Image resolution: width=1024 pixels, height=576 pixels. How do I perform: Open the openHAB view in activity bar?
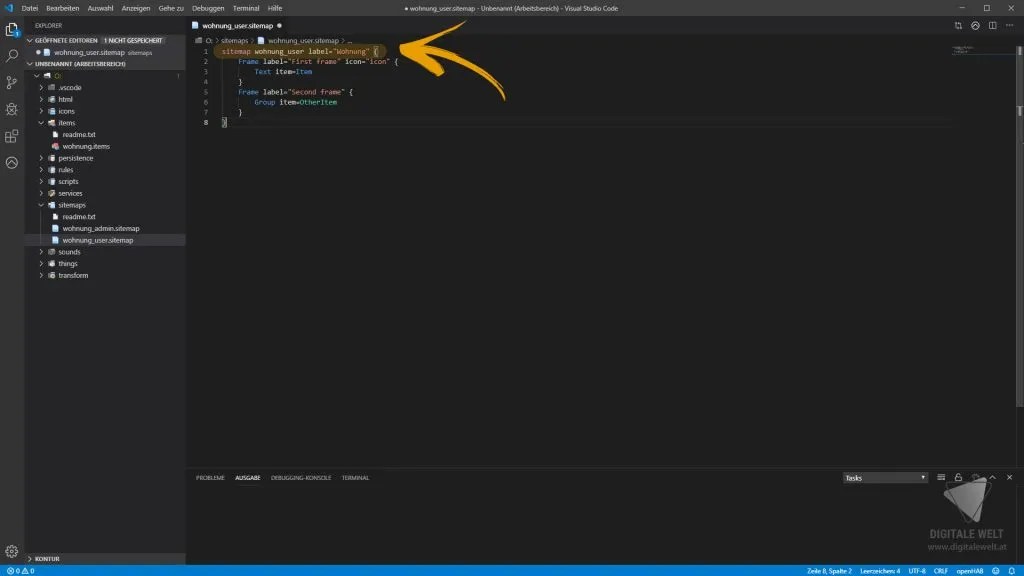click(x=12, y=163)
